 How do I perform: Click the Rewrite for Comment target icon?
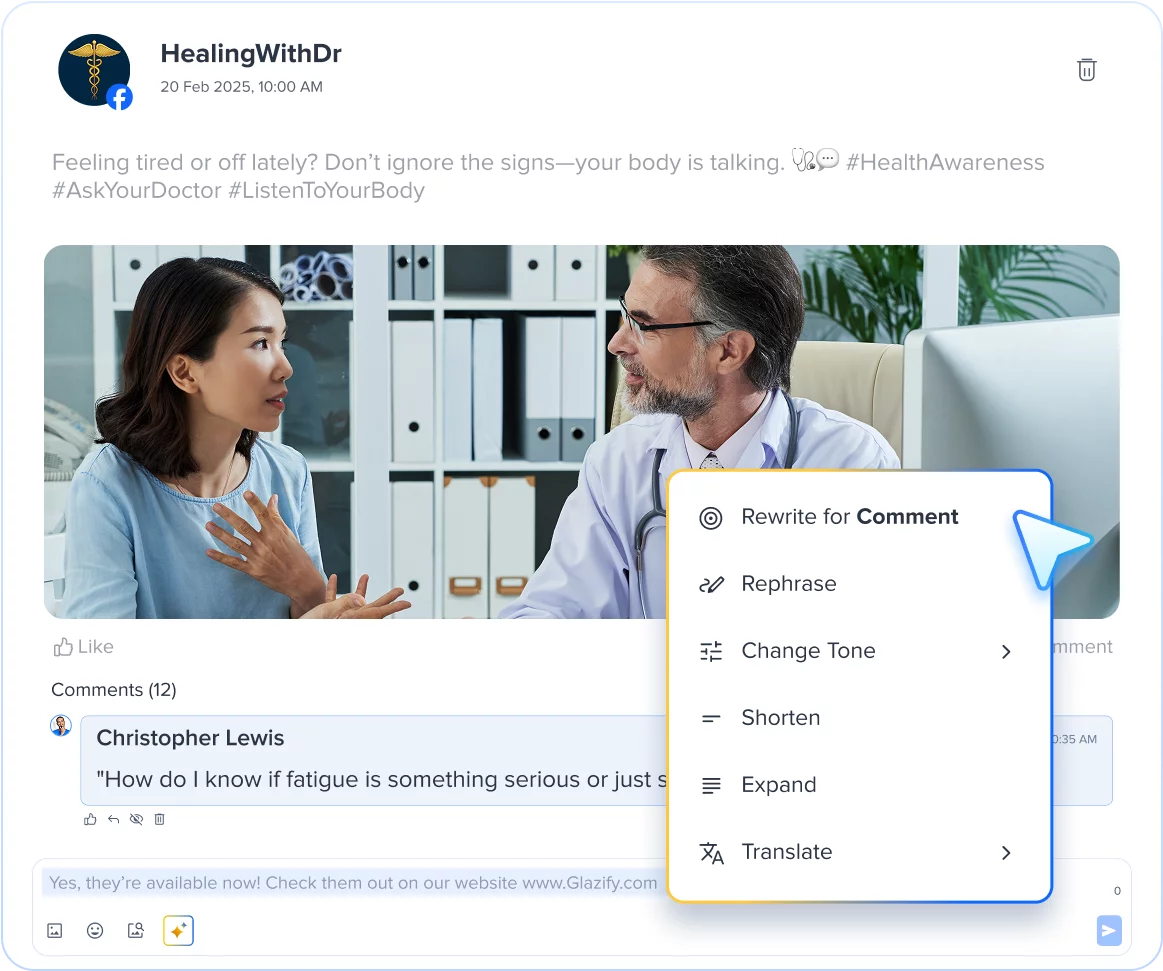click(711, 517)
